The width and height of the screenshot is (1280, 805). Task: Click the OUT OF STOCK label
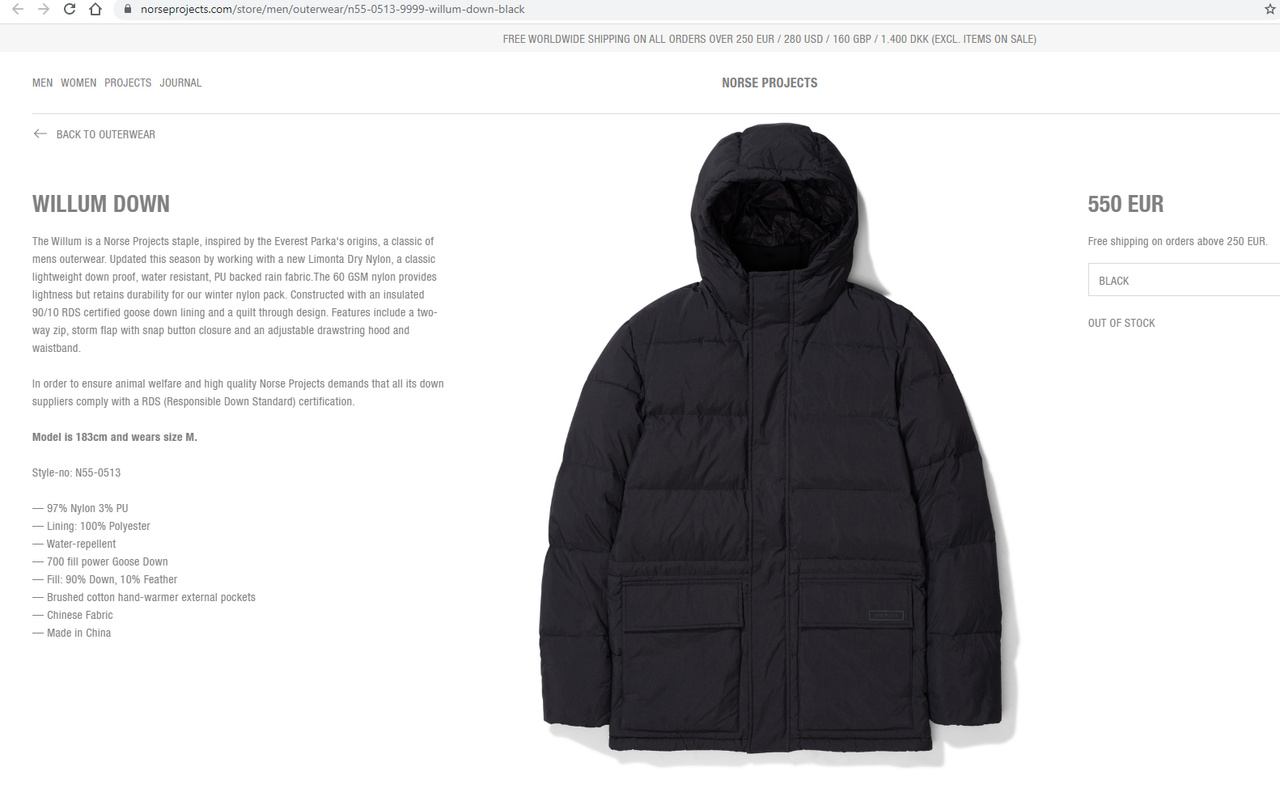(x=1121, y=323)
